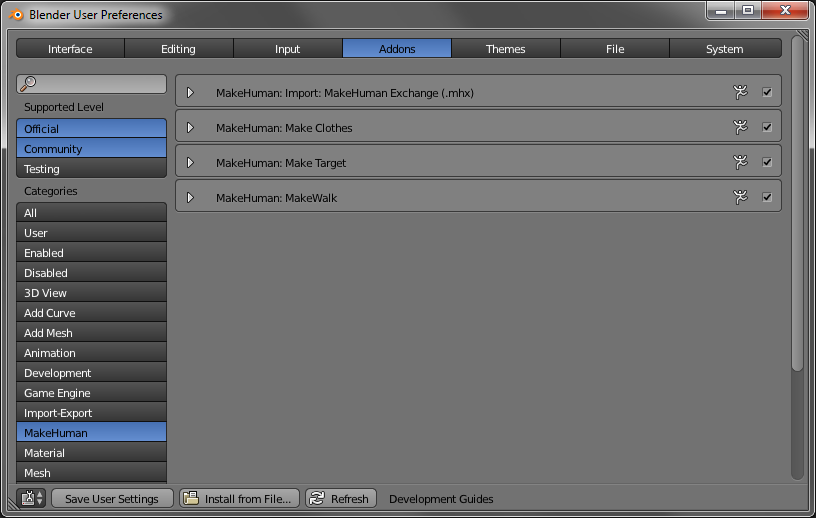Click the MakeHuman: Make Target addon title

[x=281, y=163]
